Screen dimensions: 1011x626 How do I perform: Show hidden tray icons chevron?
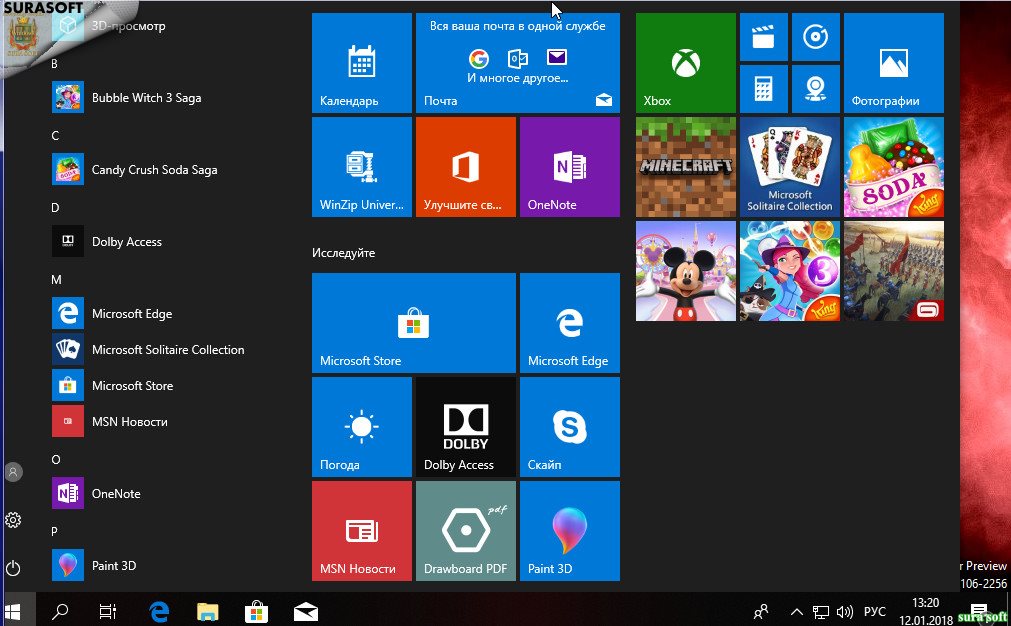pyautogui.click(x=796, y=611)
